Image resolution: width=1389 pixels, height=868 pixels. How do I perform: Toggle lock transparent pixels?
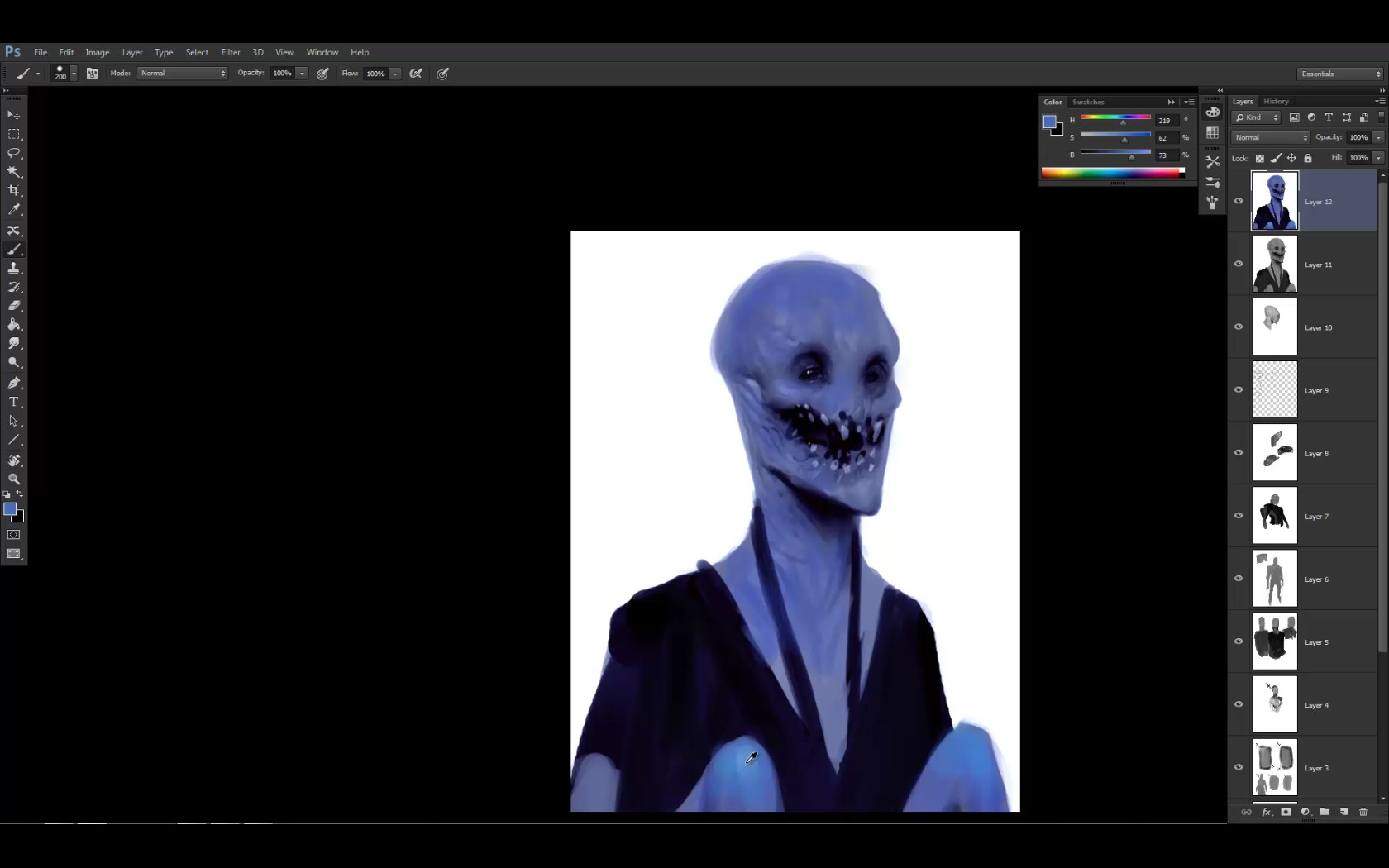(1260, 158)
